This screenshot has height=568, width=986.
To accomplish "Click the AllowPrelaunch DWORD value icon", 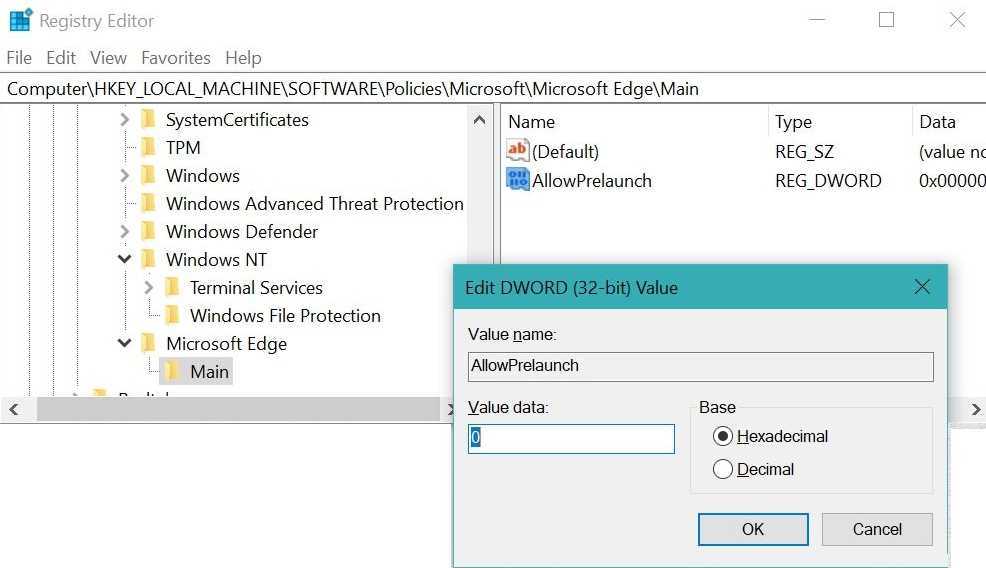I will [x=517, y=180].
